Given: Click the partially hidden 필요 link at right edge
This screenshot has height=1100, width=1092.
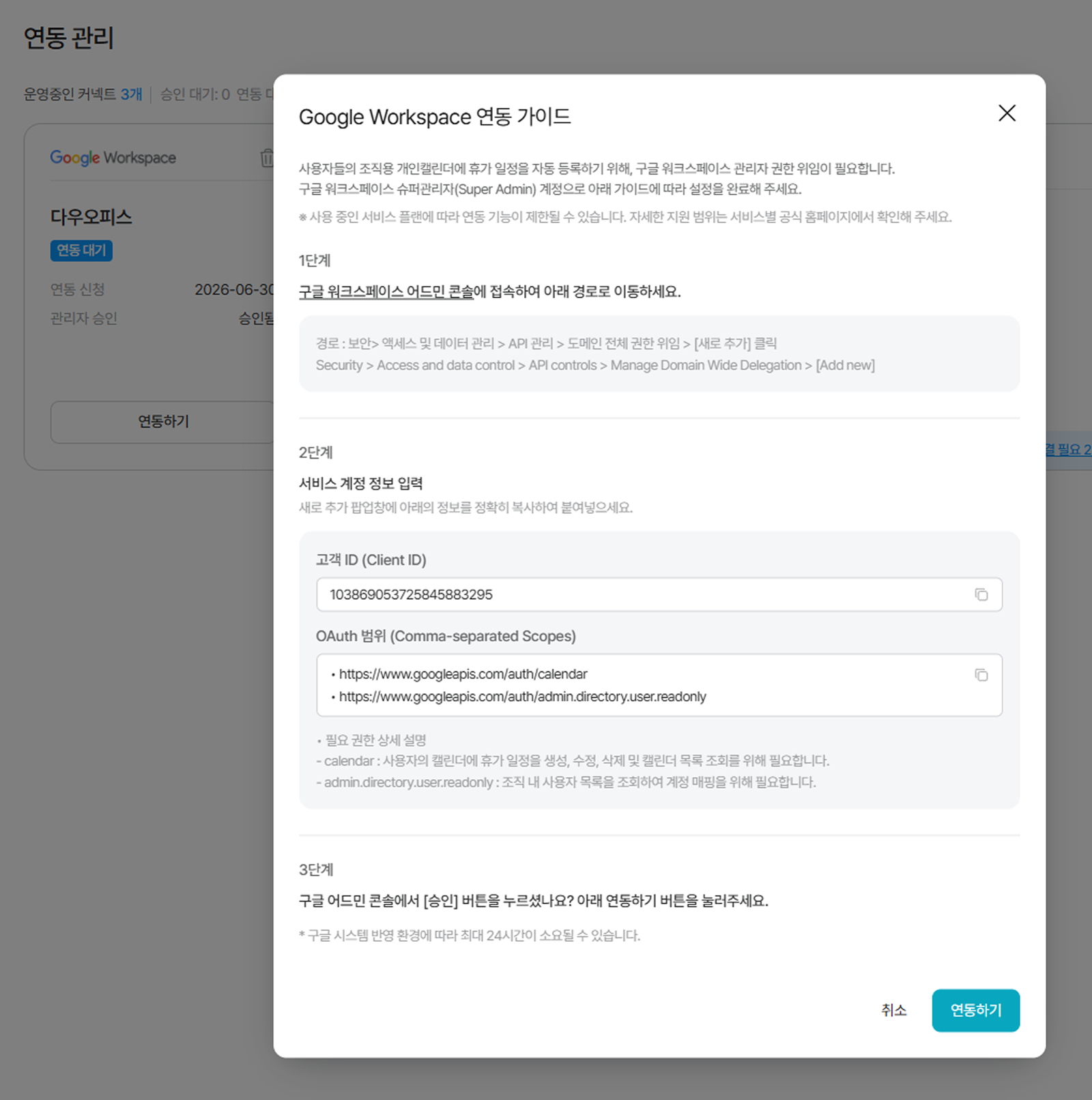Looking at the screenshot, I should point(1068,450).
